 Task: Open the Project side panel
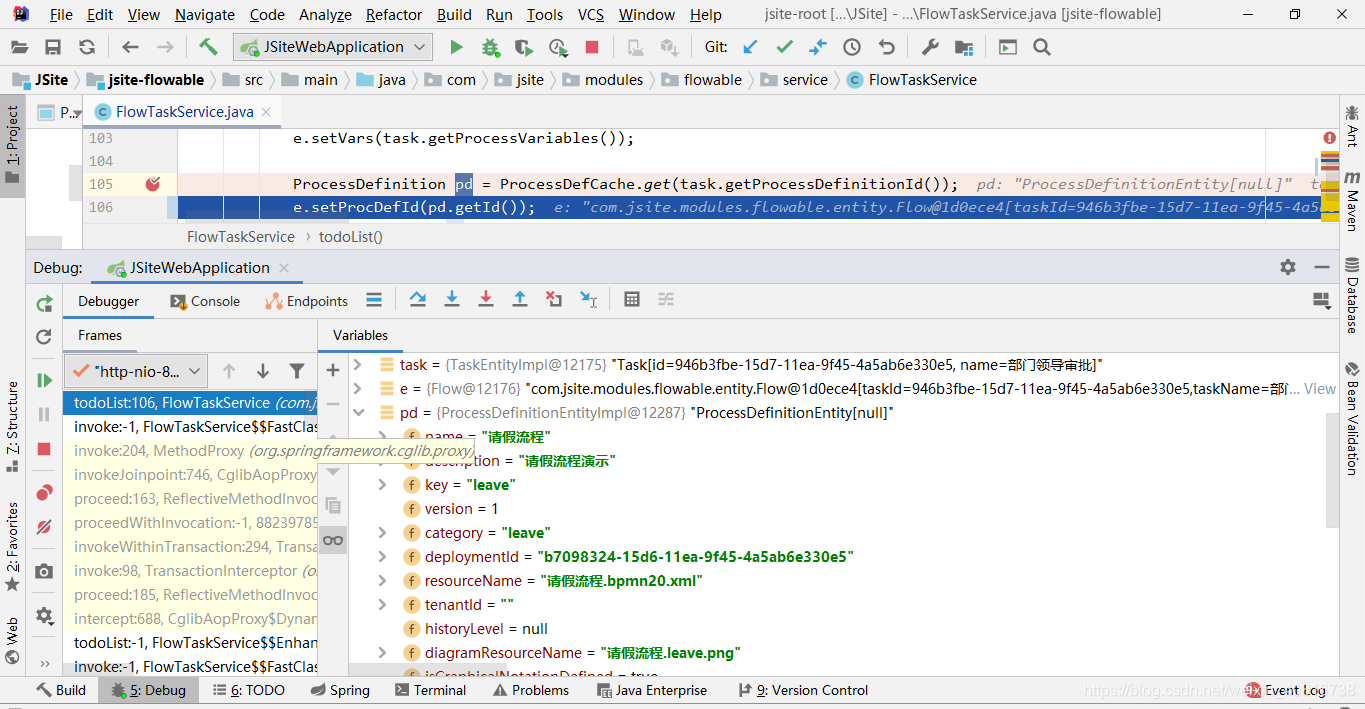pos(12,146)
